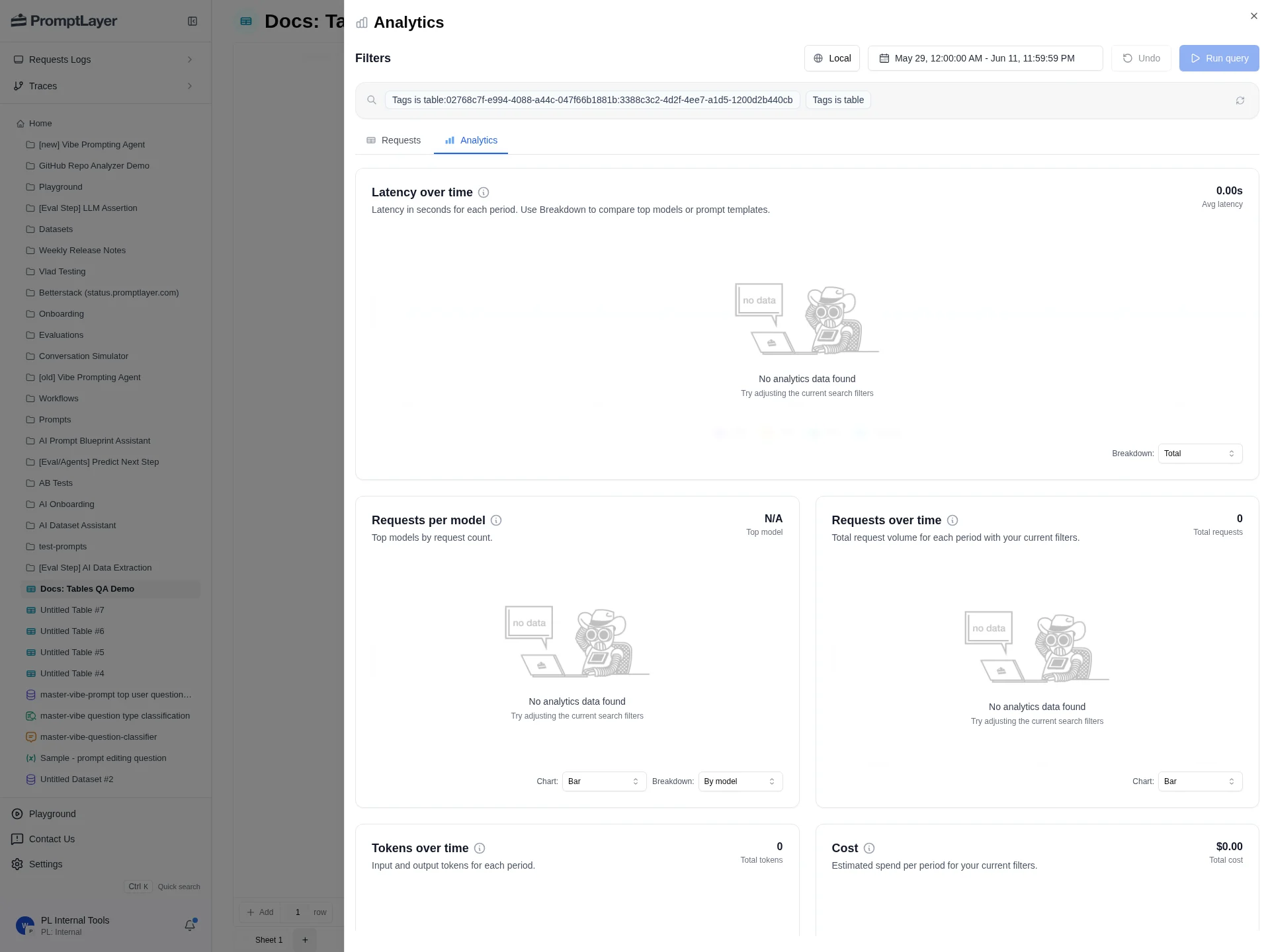Image resolution: width=1270 pixels, height=952 pixels.
Task: Open Requests per model Chart Bar dropdown
Action: [x=604, y=781]
